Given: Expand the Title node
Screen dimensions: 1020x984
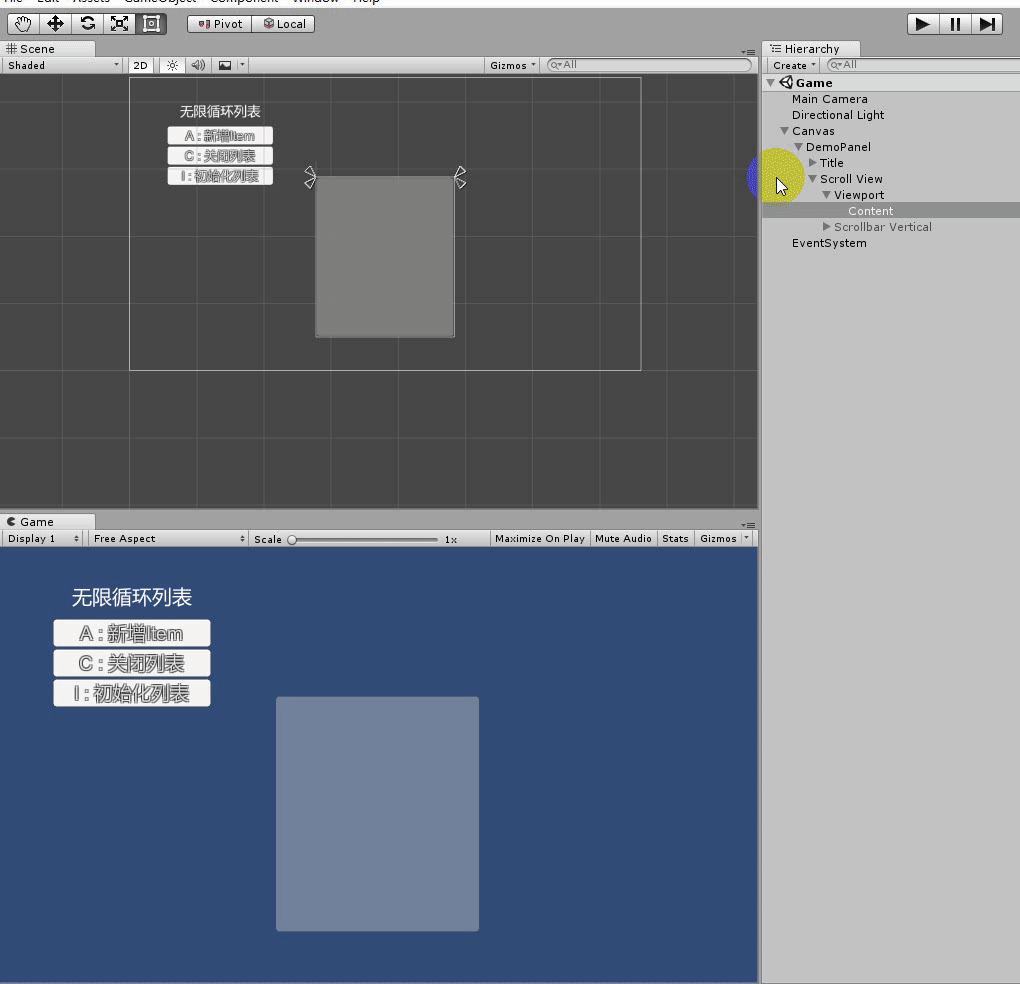Looking at the screenshot, I should (x=812, y=163).
